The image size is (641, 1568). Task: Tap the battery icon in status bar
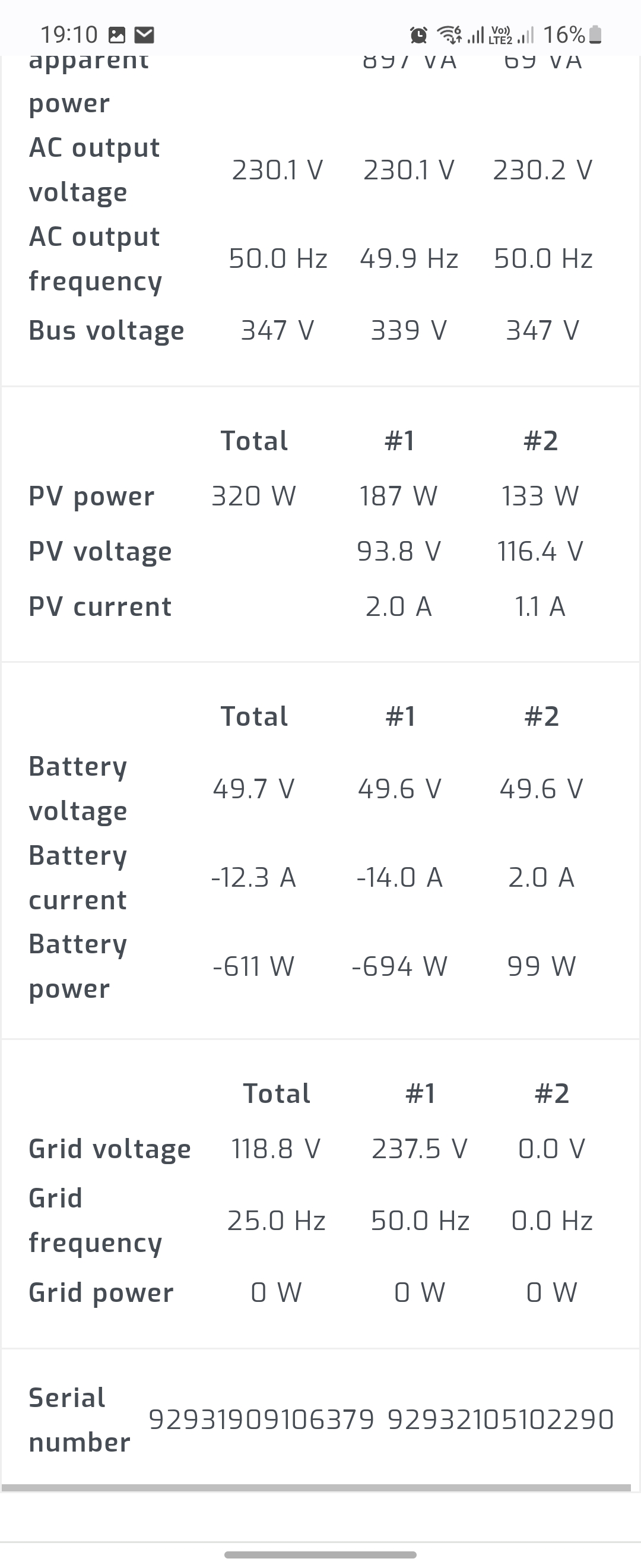pyautogui.click(x=596, y=35)
